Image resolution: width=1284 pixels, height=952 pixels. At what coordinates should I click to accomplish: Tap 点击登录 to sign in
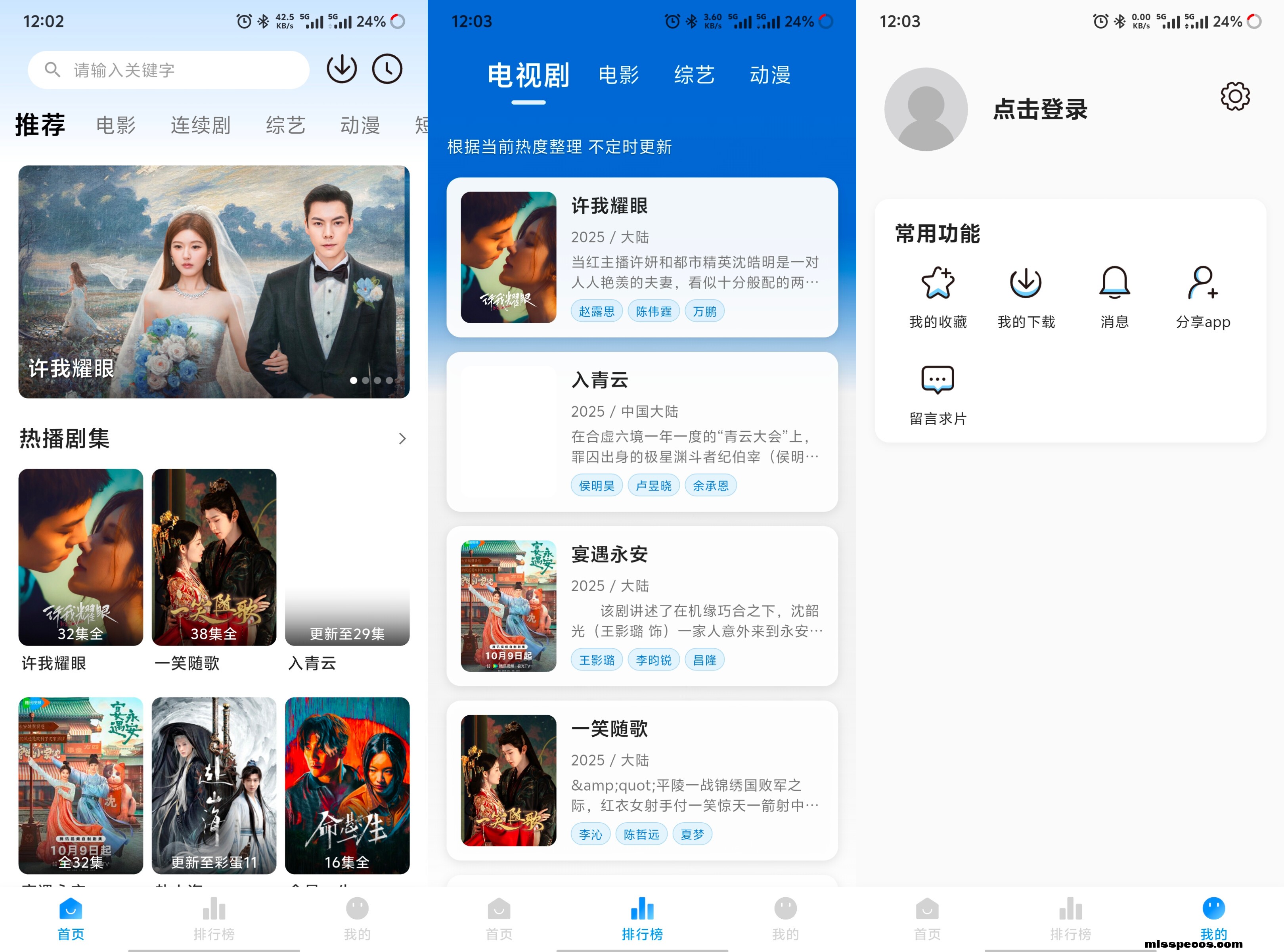click(1040, 109)
